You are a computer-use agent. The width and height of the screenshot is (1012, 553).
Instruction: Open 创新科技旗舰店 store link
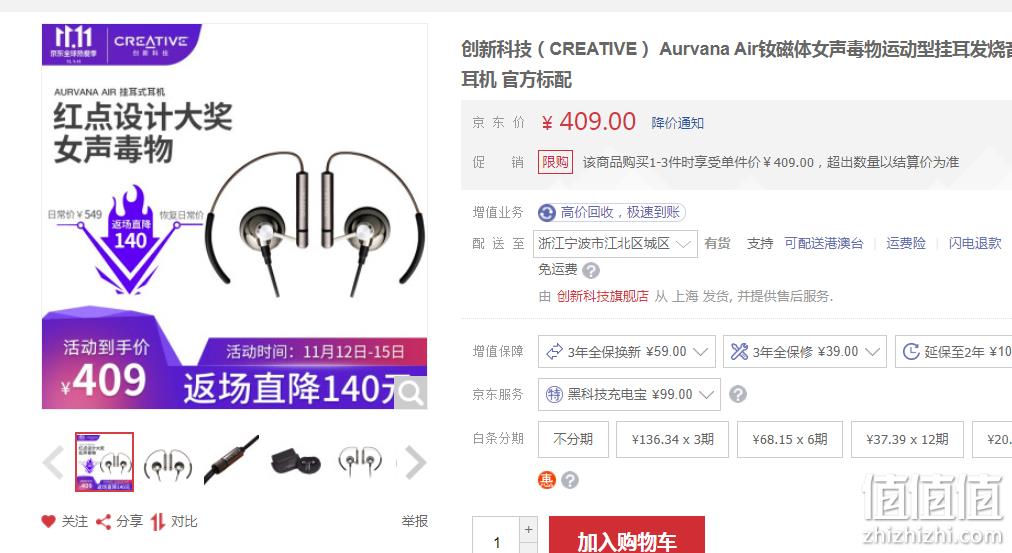coord(602,296)
